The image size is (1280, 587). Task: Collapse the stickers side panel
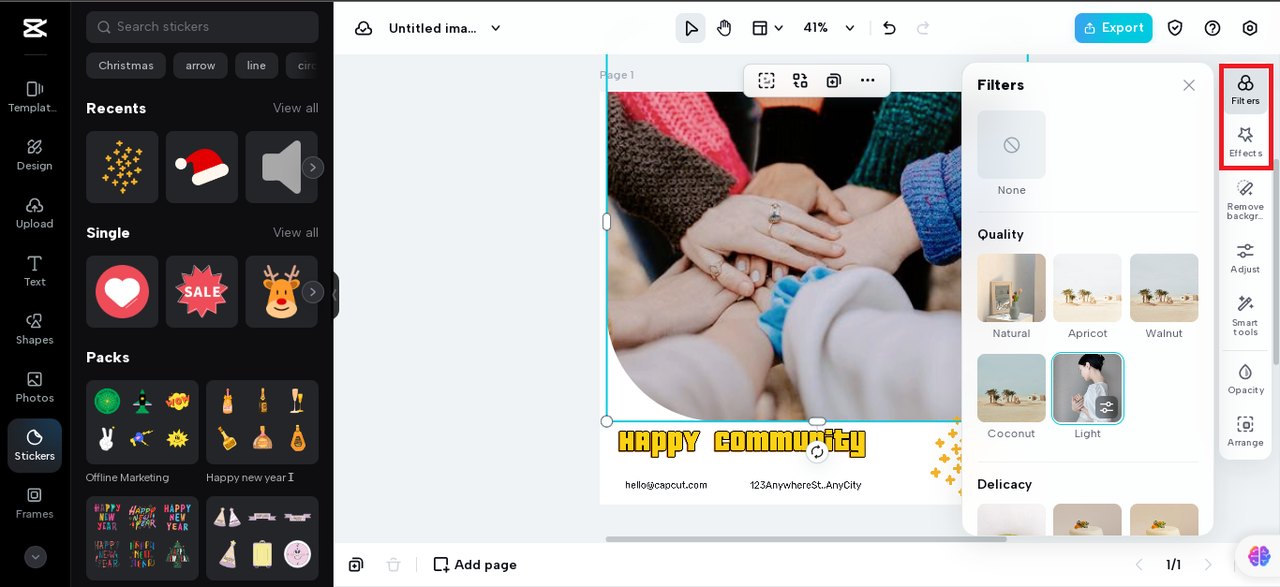(x=335, y=295)
